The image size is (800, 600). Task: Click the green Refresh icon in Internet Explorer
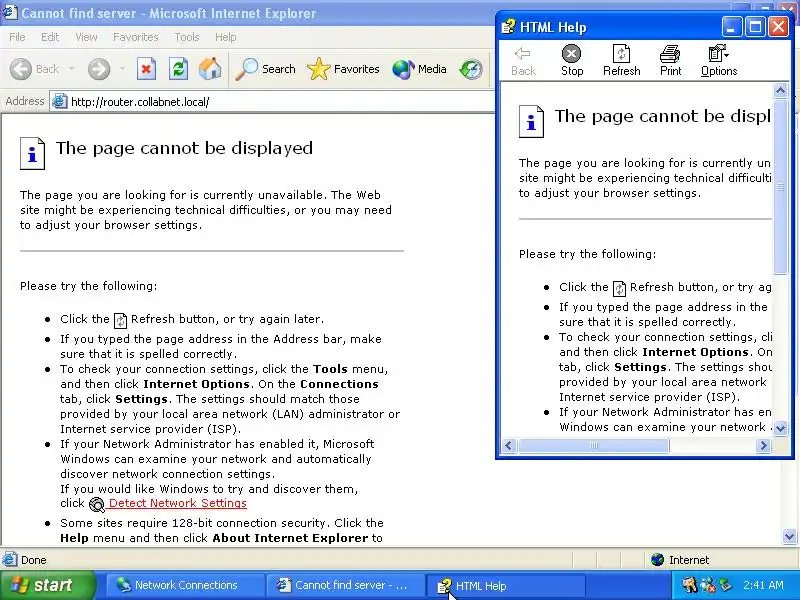click(178, 69)
